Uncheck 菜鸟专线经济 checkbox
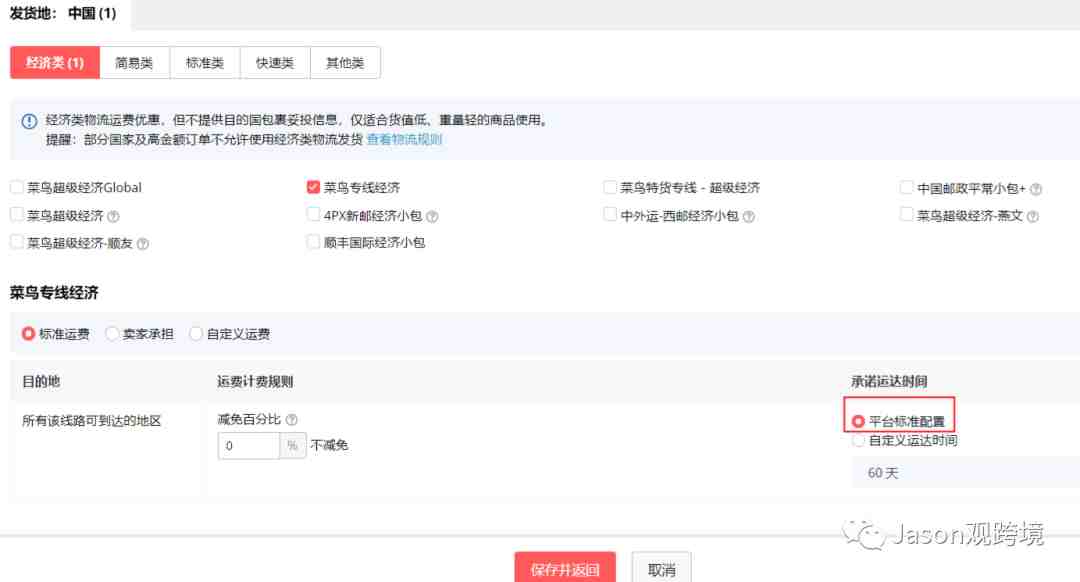This screenshot has width=1080, height=582. (x=313, y=187)
